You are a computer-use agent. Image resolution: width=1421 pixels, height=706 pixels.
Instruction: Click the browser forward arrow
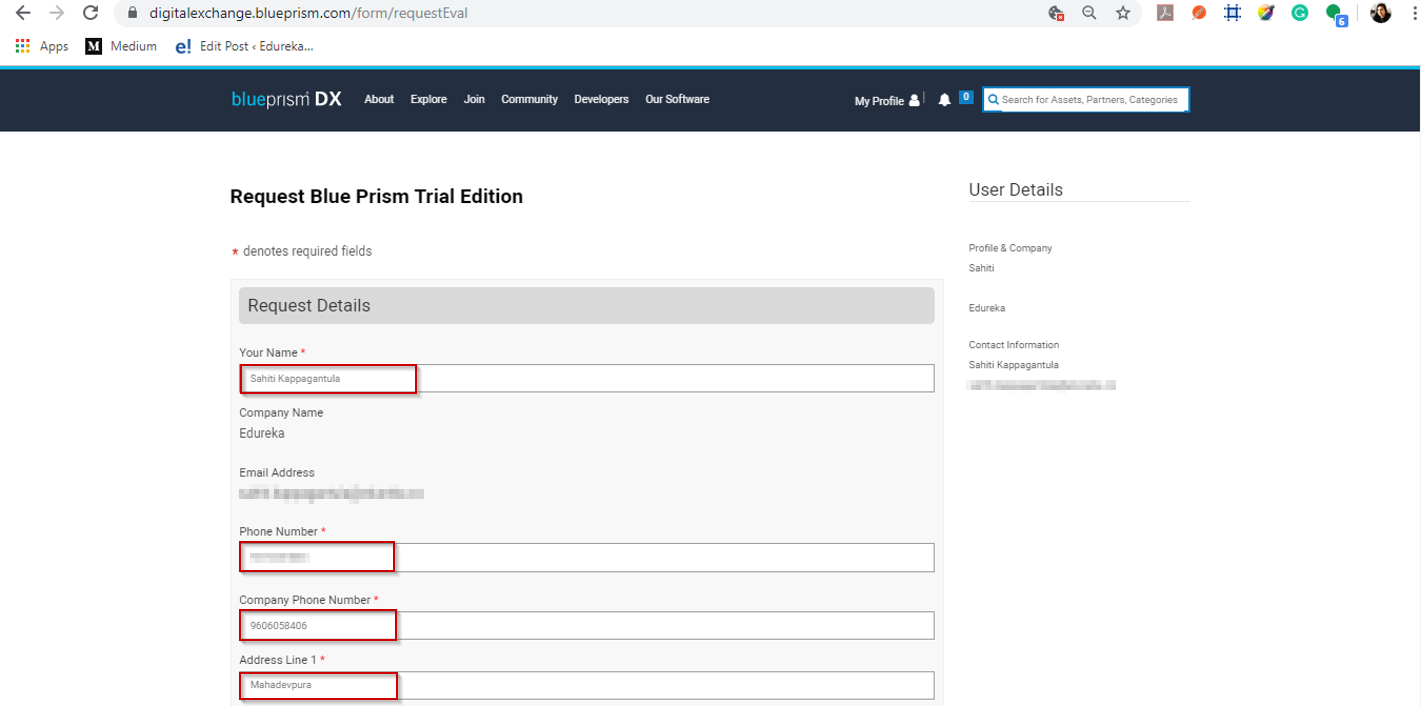(x=57, y=13)
